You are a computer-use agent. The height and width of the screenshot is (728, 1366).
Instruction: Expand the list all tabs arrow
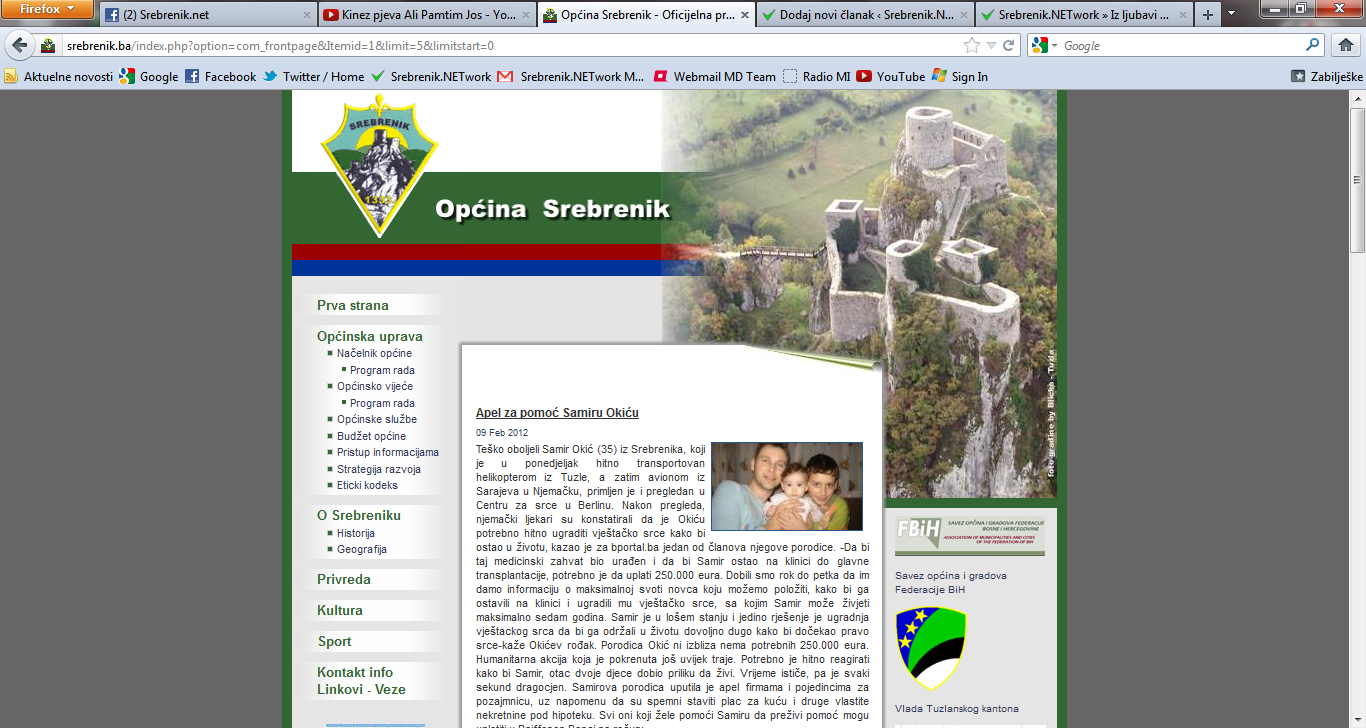click(1231, 15)
